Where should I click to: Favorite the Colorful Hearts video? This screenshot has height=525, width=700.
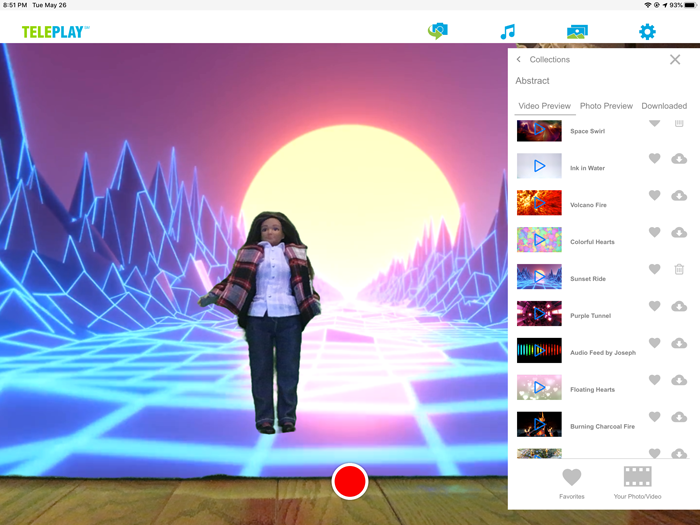coord(655,232)
